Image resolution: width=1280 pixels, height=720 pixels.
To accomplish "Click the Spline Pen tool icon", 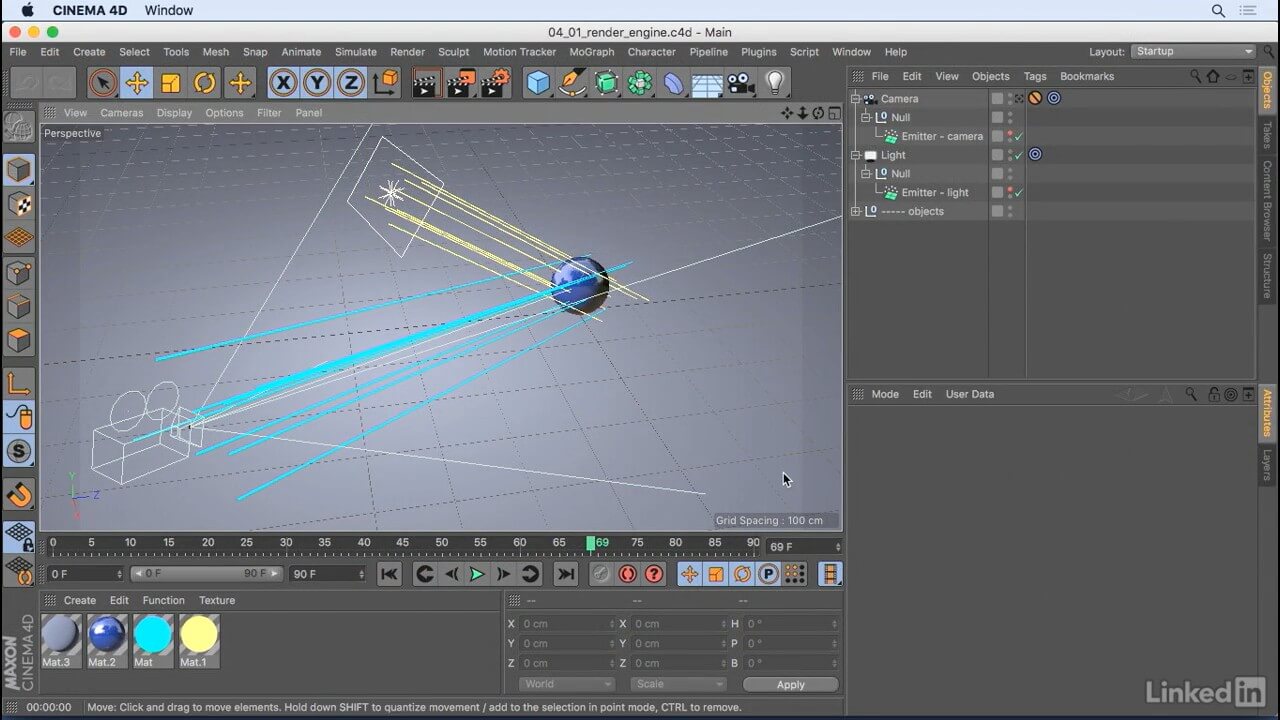I will click(x=573, y=83).
